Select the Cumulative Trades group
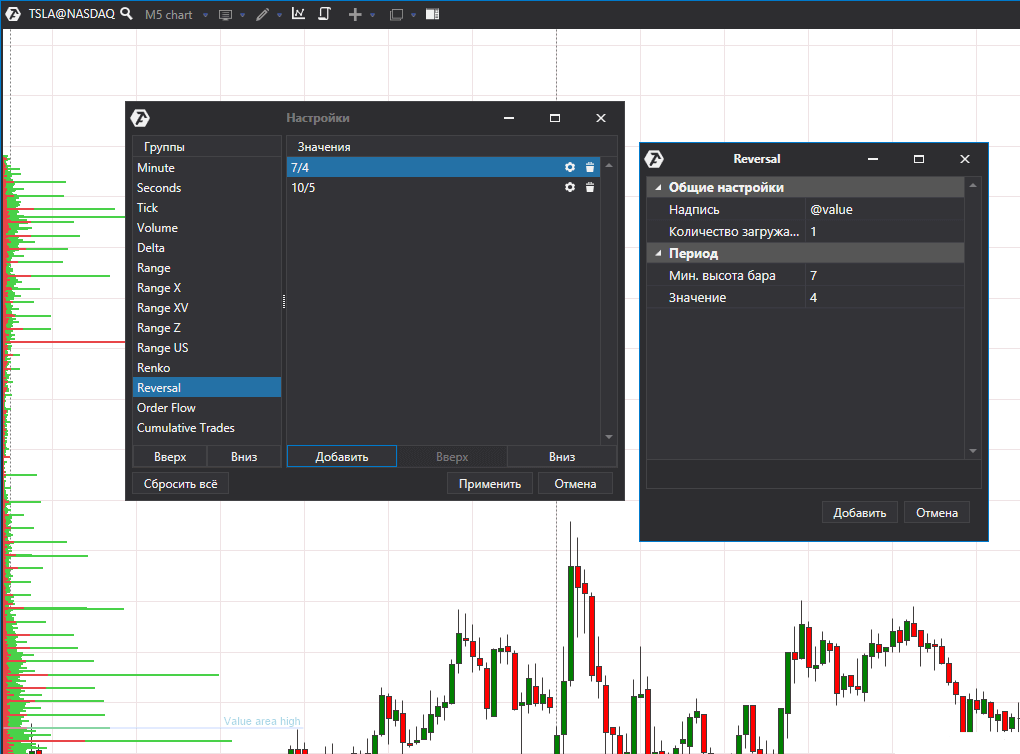This screenshot has width=1020, height=754. point(186,428)
